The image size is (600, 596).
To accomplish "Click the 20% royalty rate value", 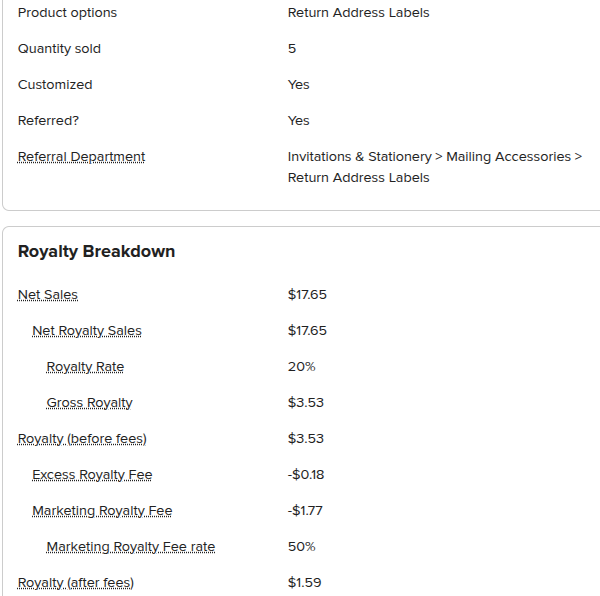I will tap(302, 367).
